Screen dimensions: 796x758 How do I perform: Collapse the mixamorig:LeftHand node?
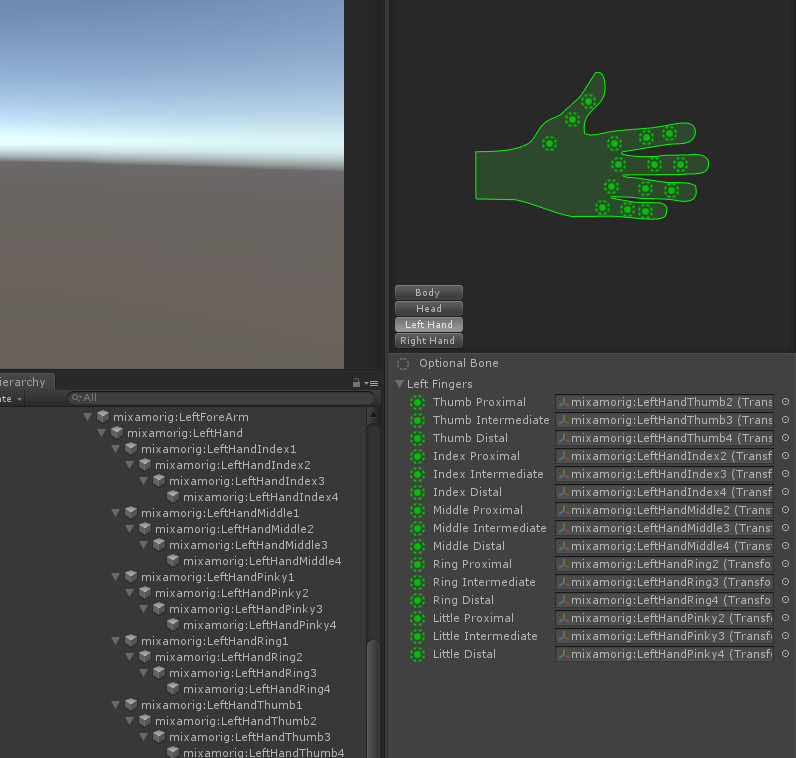[102, 433]
